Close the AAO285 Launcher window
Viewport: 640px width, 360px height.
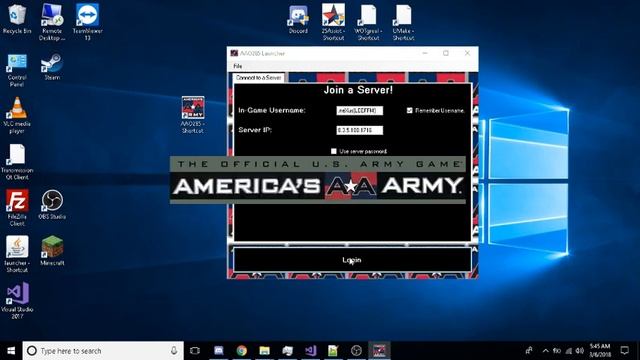(x=467, y=53)
